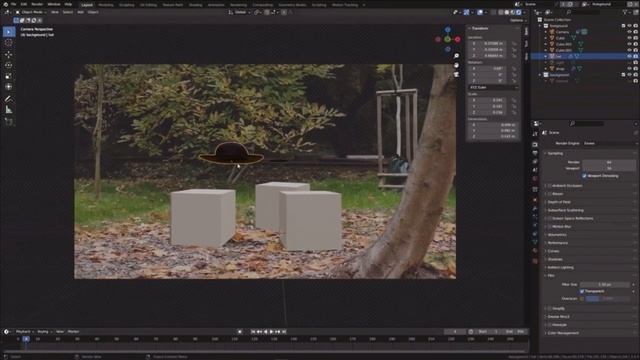Open the File menu
This screenshot has height=360, width=640.
coord(13,4)
